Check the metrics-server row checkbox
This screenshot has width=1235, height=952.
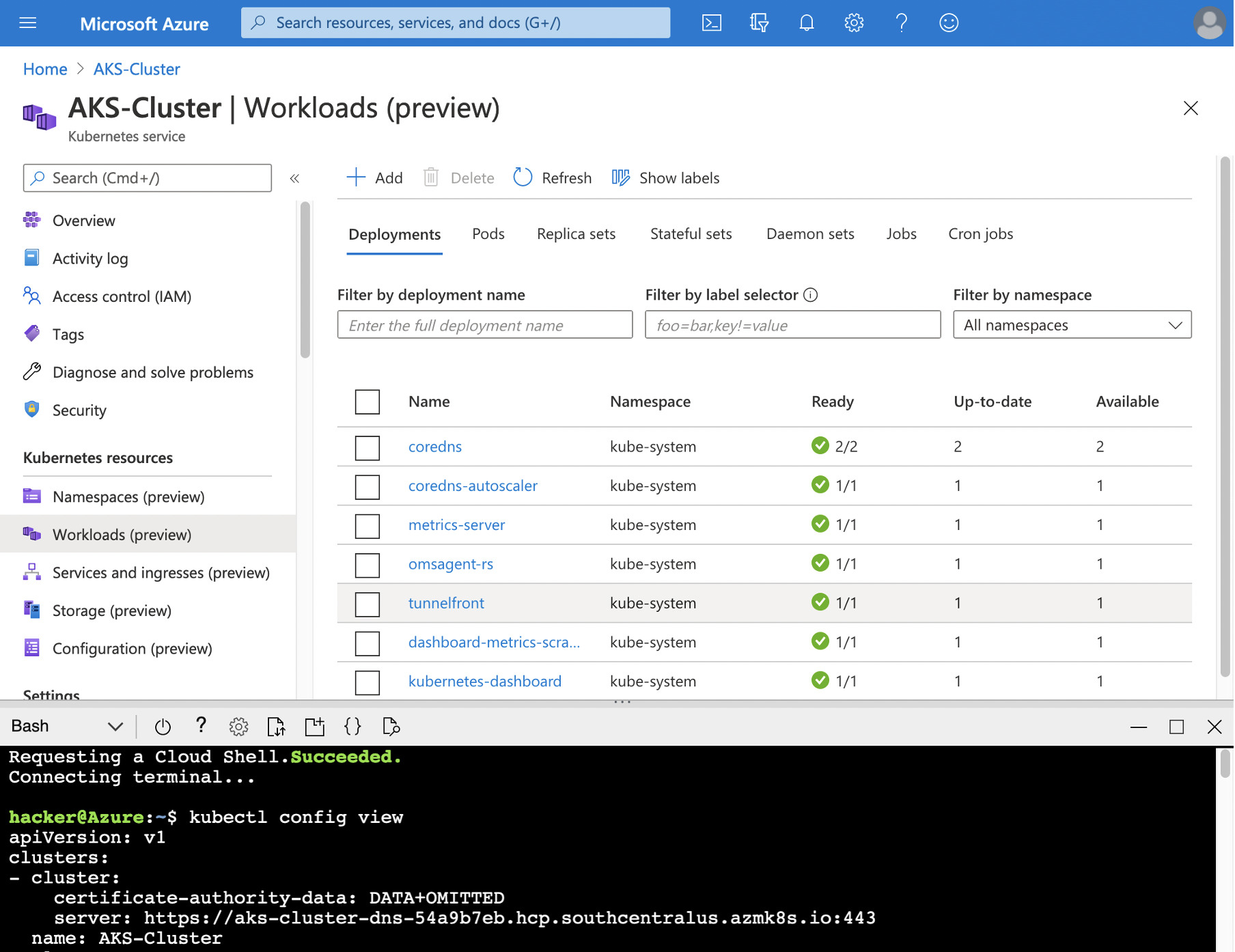coord(367,527)
